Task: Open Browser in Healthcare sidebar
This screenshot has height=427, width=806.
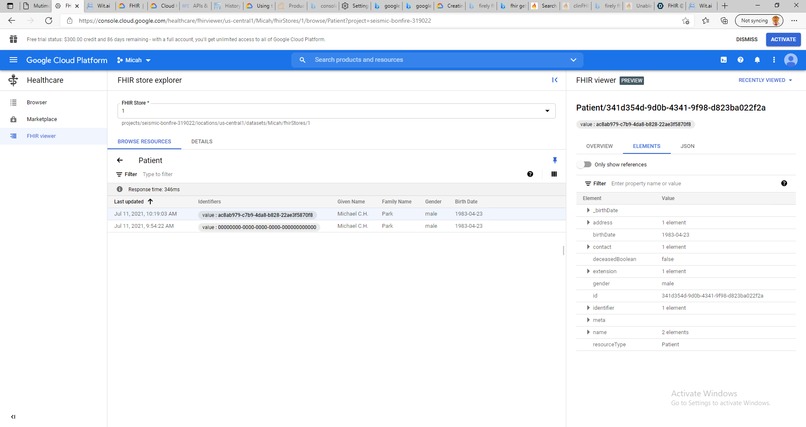Action: 36,102
